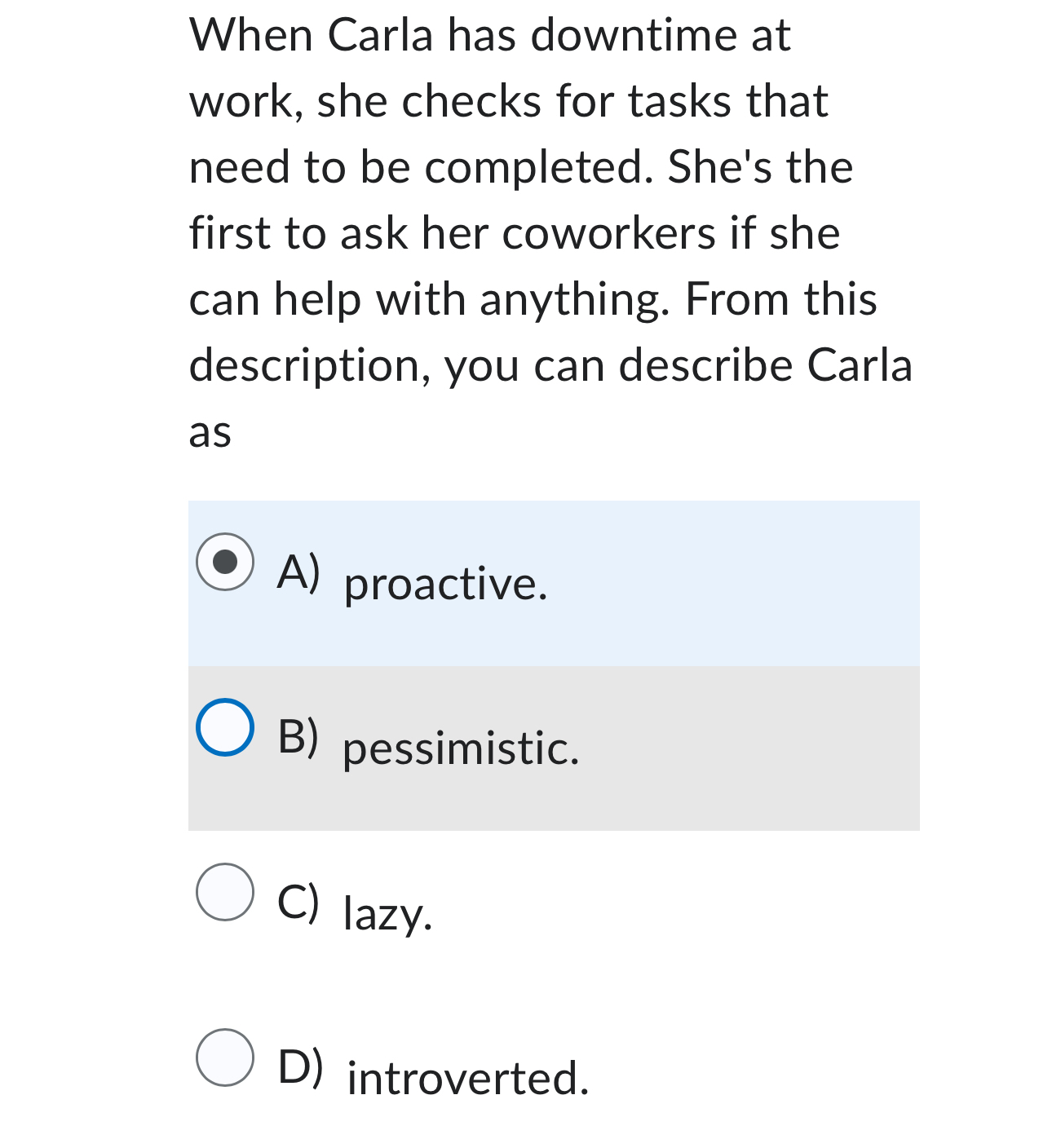The width and height of the screenshot is (1052, 1148).
Task: Click the label text 'introverted.'
Action: click(467, 1078)
